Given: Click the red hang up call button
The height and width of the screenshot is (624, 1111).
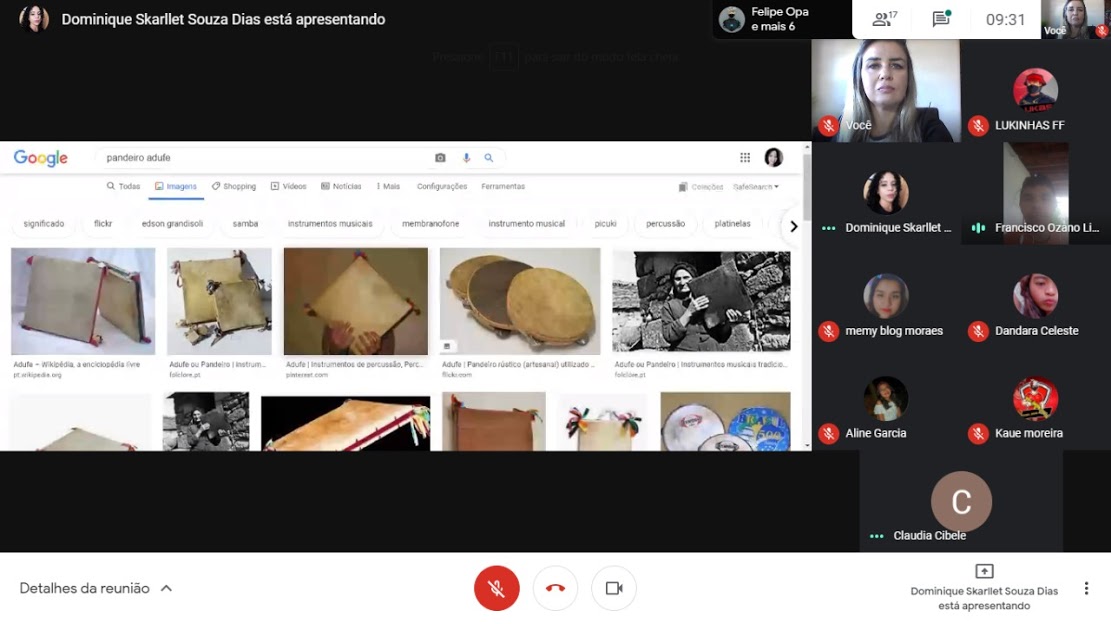Looking at the screenshot, I should click(x=555, y=588).
